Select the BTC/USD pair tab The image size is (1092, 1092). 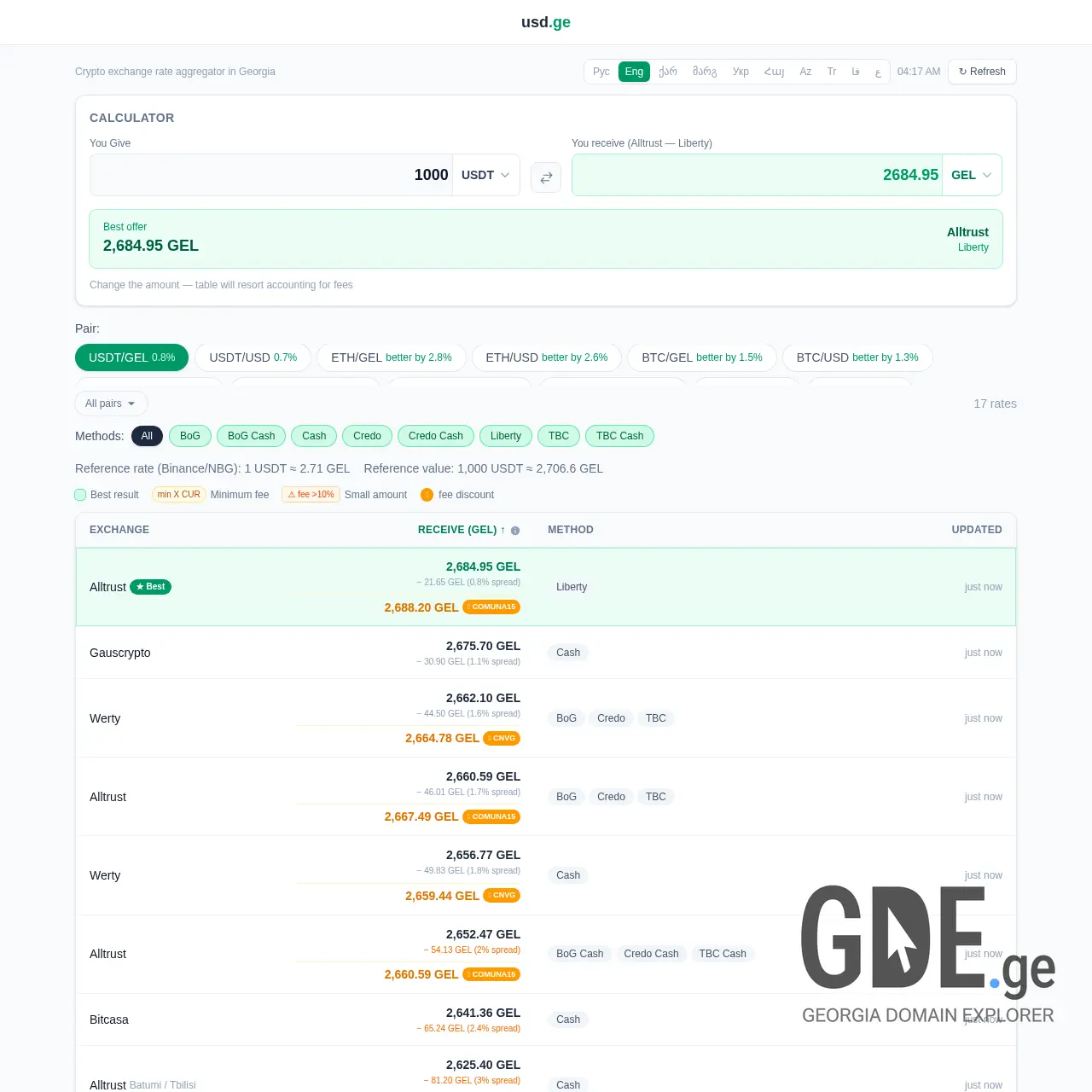[857, 357]
